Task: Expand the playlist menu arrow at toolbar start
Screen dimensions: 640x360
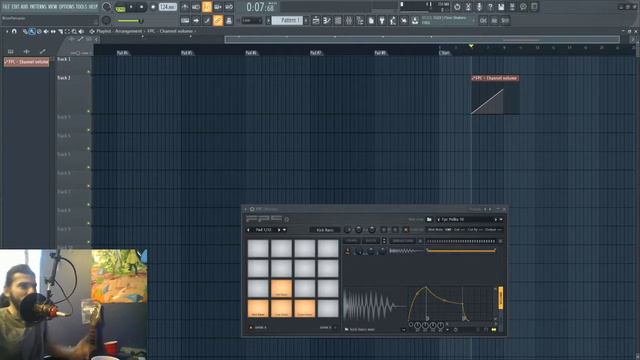Action: 7,31
